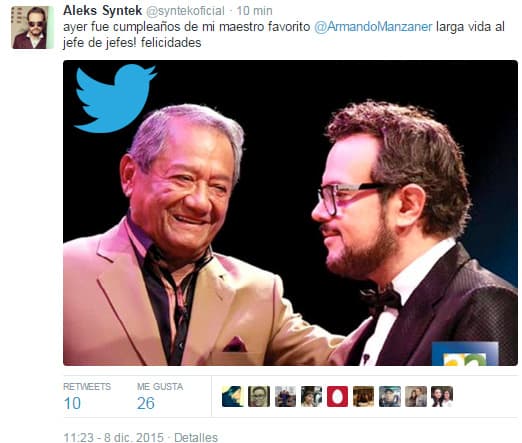Enlarge the attached photo of two men

pyautogui.click(x=290, y=213)
